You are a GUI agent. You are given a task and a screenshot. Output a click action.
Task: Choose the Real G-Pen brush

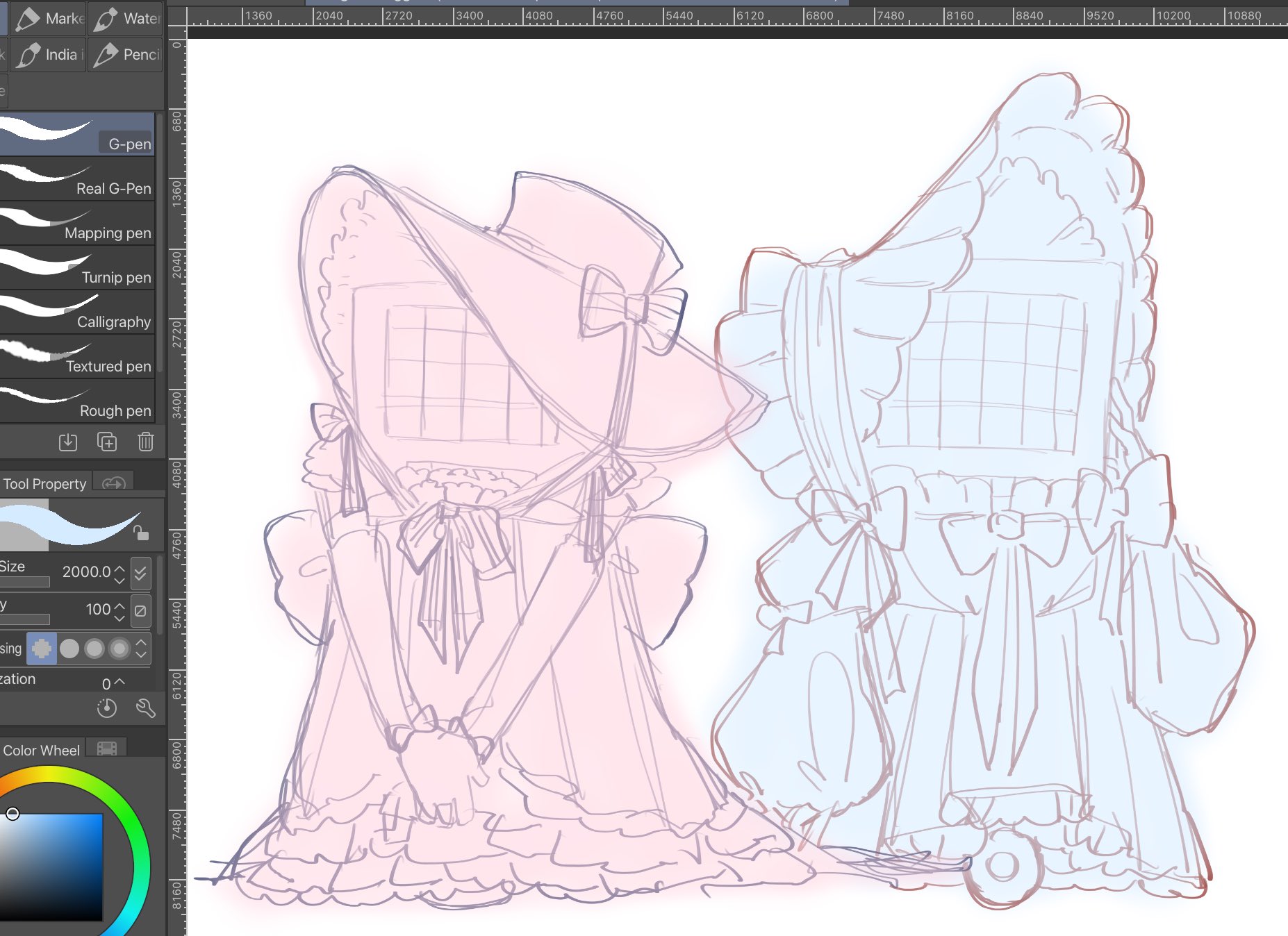pyautogui.click(x=76, y=179)
